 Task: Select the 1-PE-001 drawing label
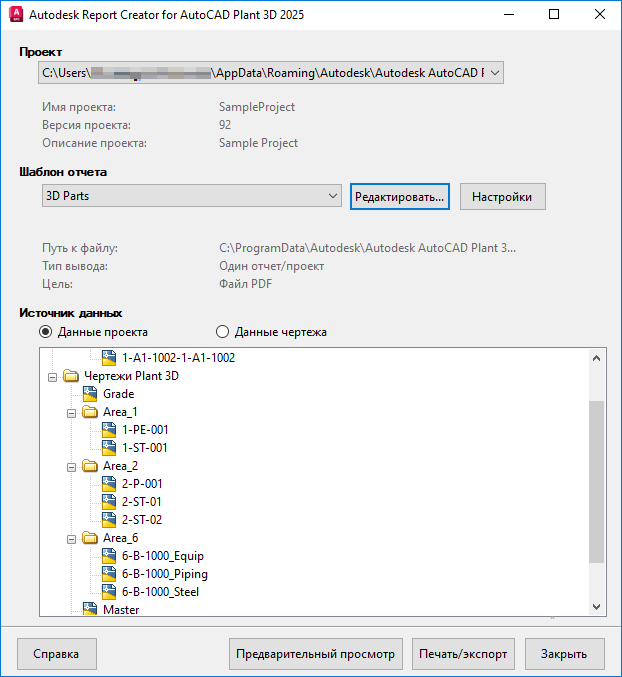click(145, 430)
